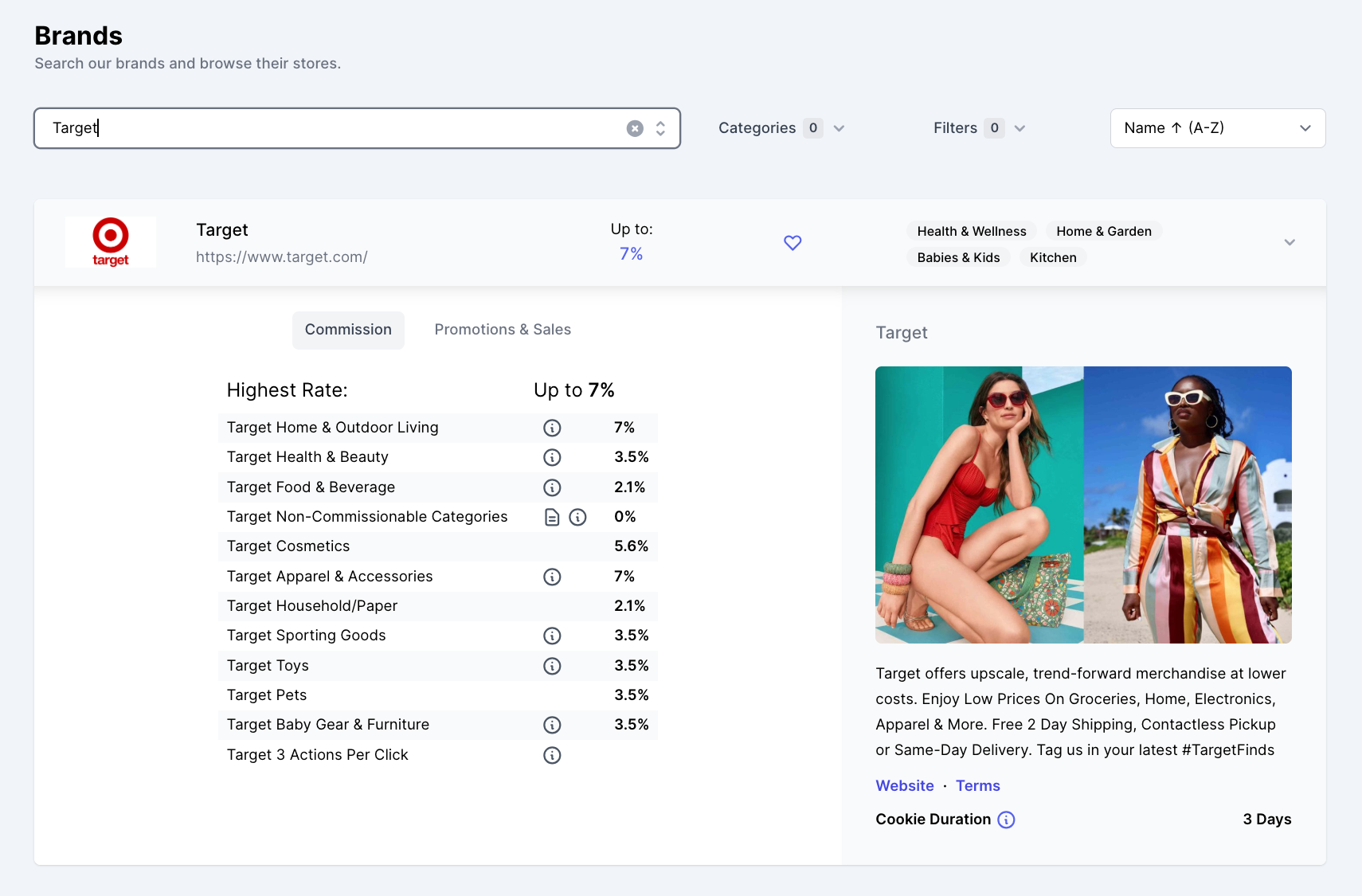The height and width of the screenshot is (896, 1362).
Task: Switch to the Promotions & Sales tab
Action: pos(503,330)
